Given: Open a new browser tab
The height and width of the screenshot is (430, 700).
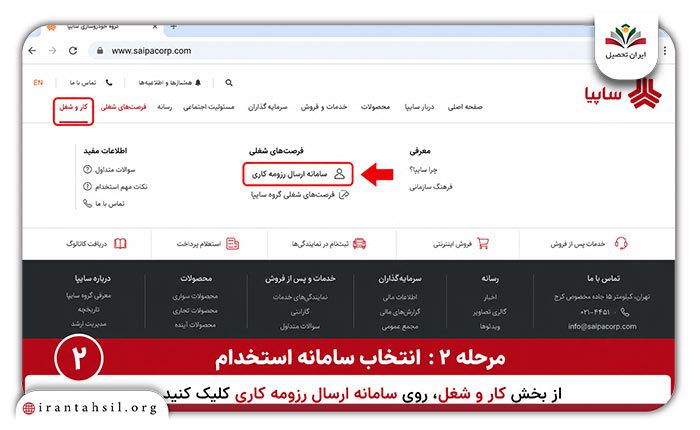Looking at the screenshot, I should (x=174, y=27).
